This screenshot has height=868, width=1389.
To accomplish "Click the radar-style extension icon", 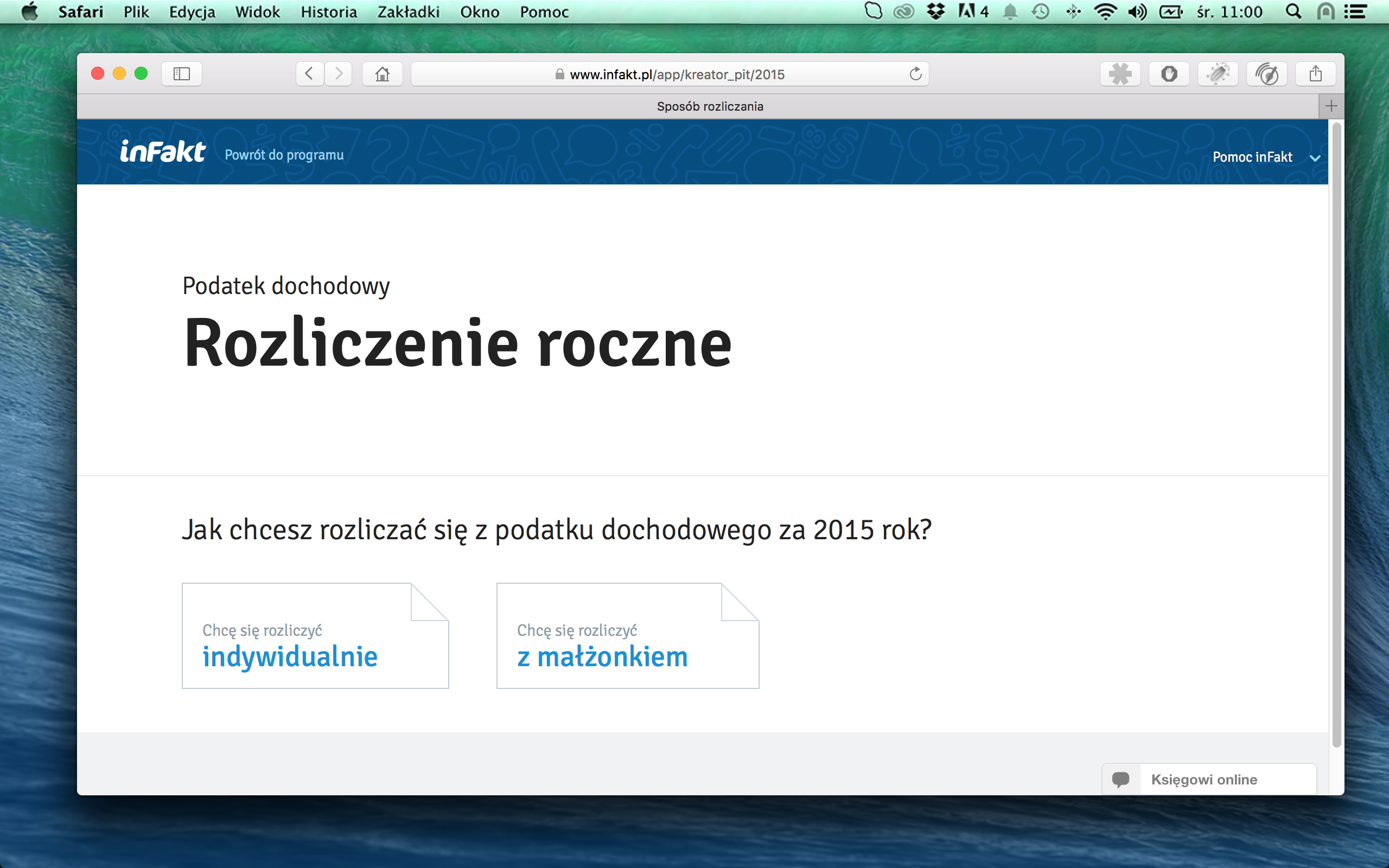I will click(1266, 73).
